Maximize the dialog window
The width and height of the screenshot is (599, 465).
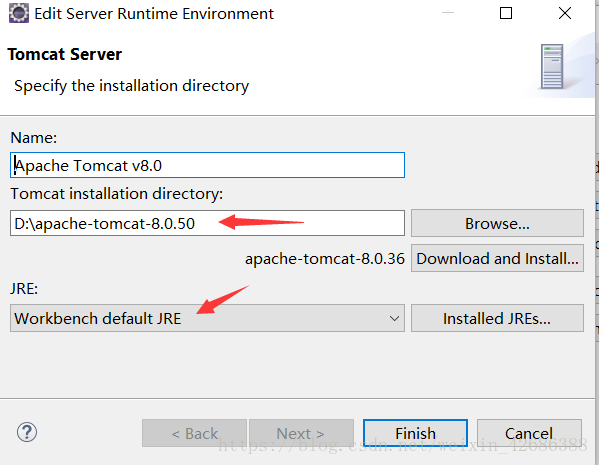pyautogui.click(x=506, y=13)
